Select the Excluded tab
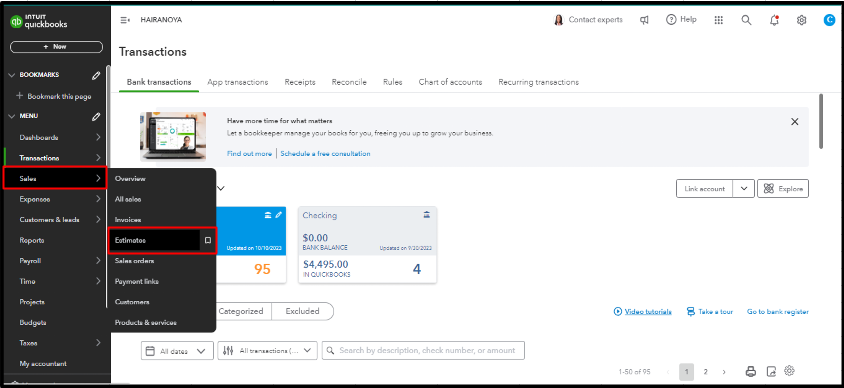The width and height of the screenshot is (844, 388). [302, 311]
